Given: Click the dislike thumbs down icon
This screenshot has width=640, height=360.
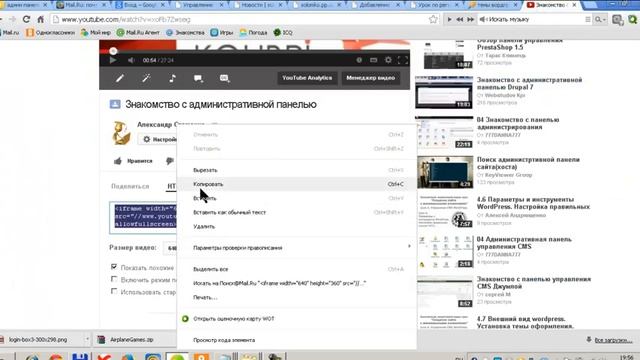Looking at the screenshot, I should [x=170, y=161].
